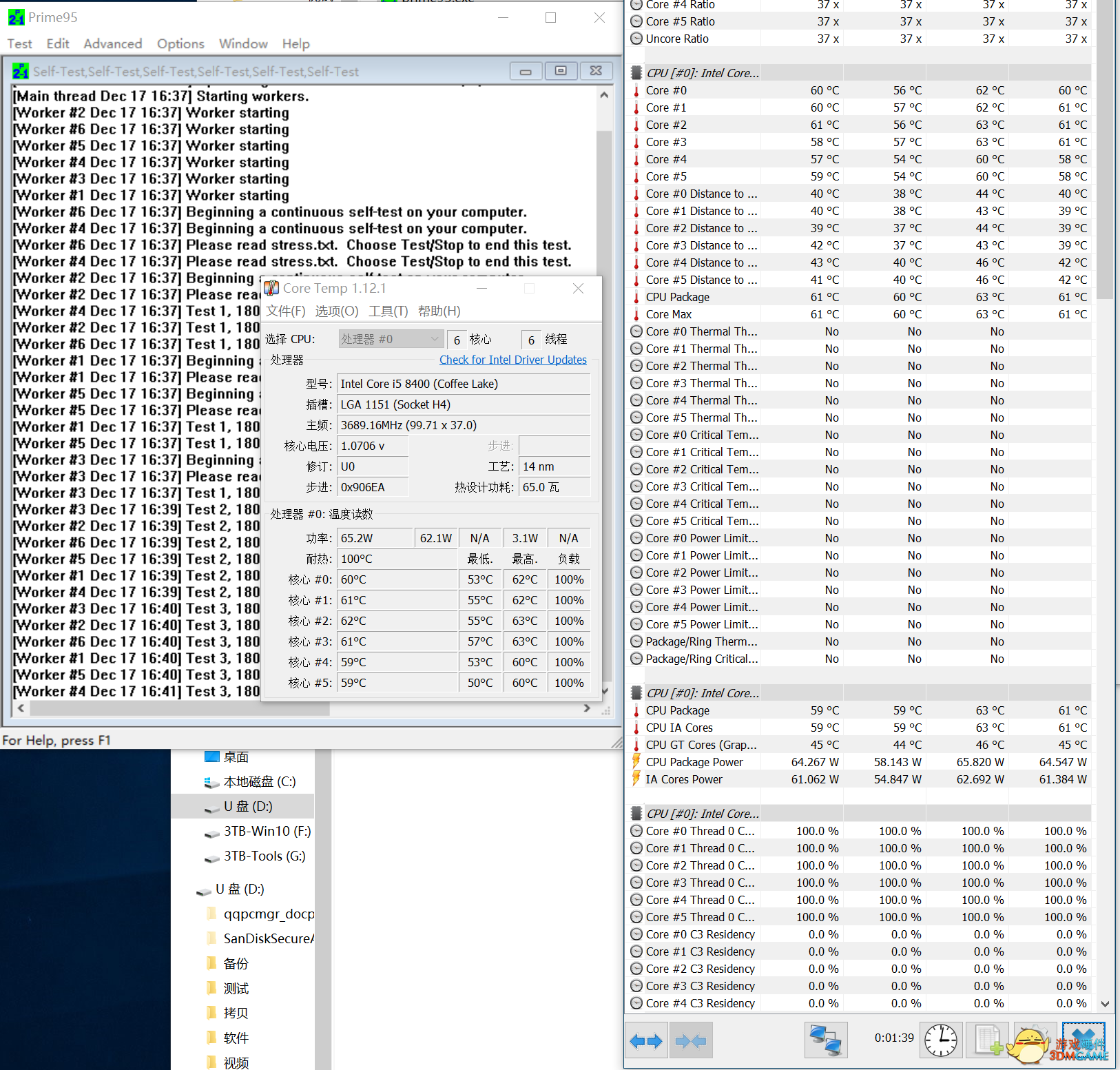
Task: Click the model field Intel Core i5 8400
Action: (464, 384)
